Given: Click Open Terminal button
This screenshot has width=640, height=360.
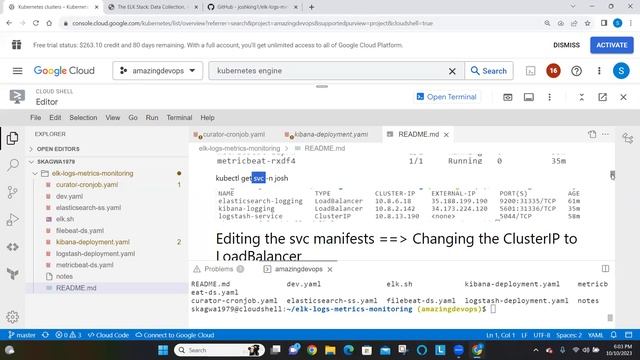Looking at the screenshot, I should [x=446, y=97].
